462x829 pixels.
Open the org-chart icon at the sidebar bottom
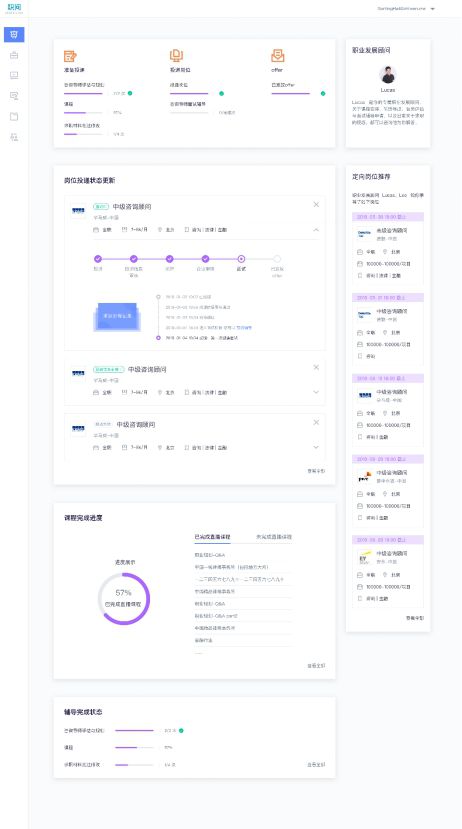tap(14, 137)
